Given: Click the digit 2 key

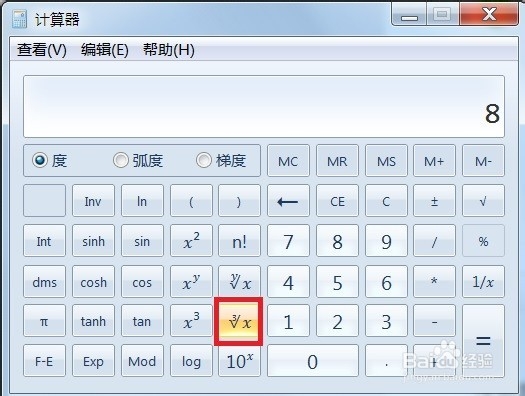Looking at the screenshot, I should [337, 321].
